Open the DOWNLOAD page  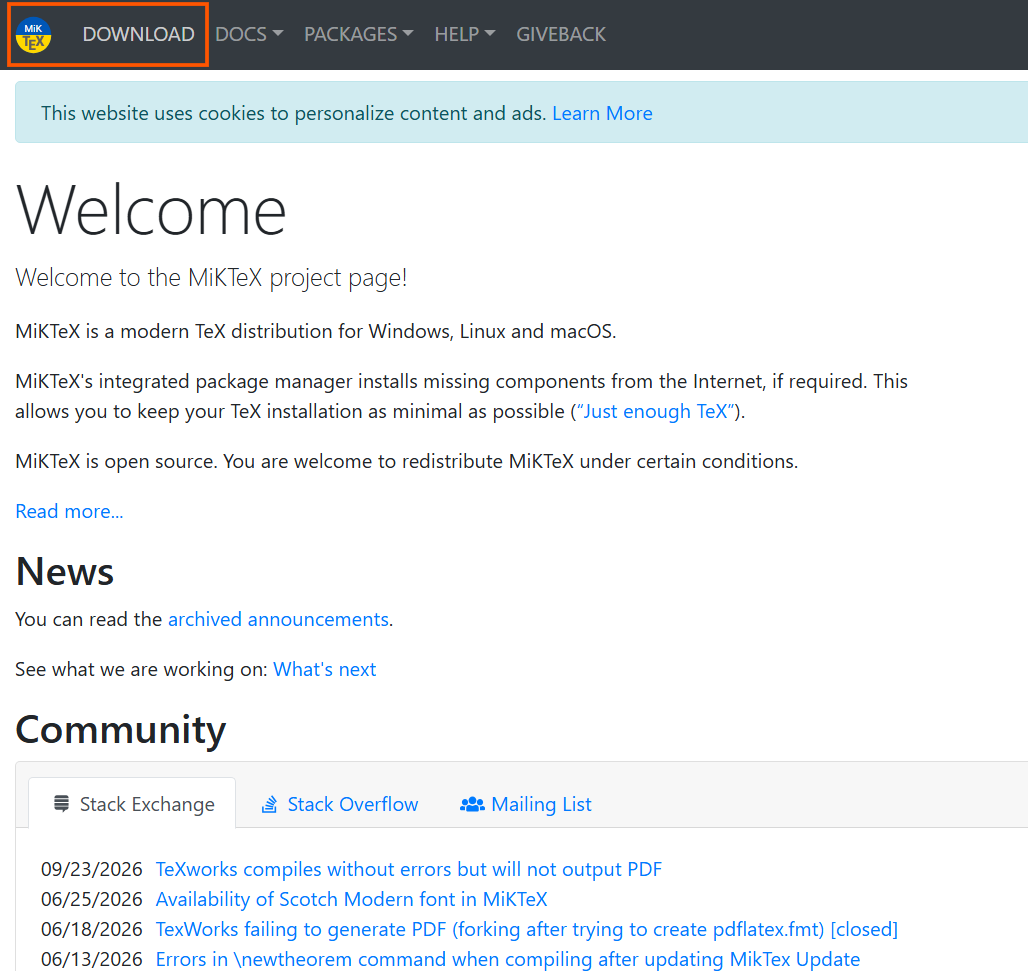(138, 34)
